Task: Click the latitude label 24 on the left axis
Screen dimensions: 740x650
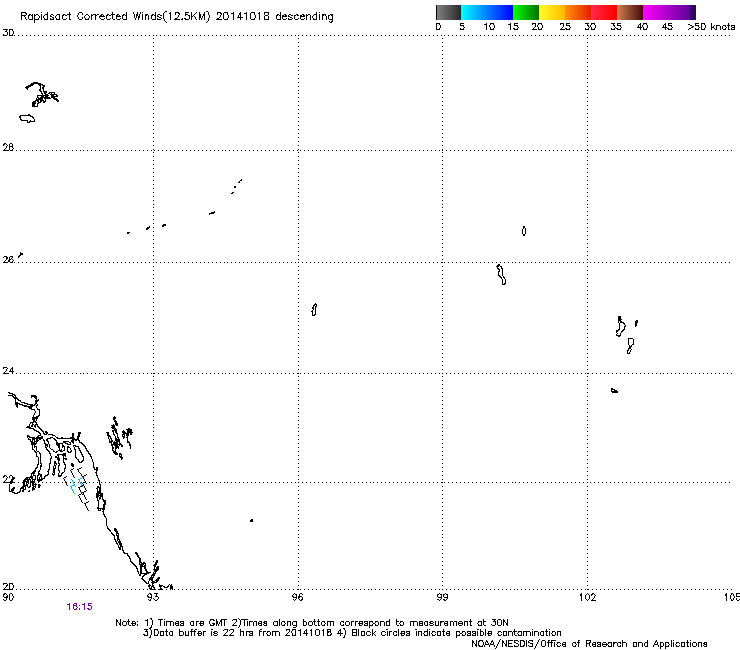Action: (8, 371)
